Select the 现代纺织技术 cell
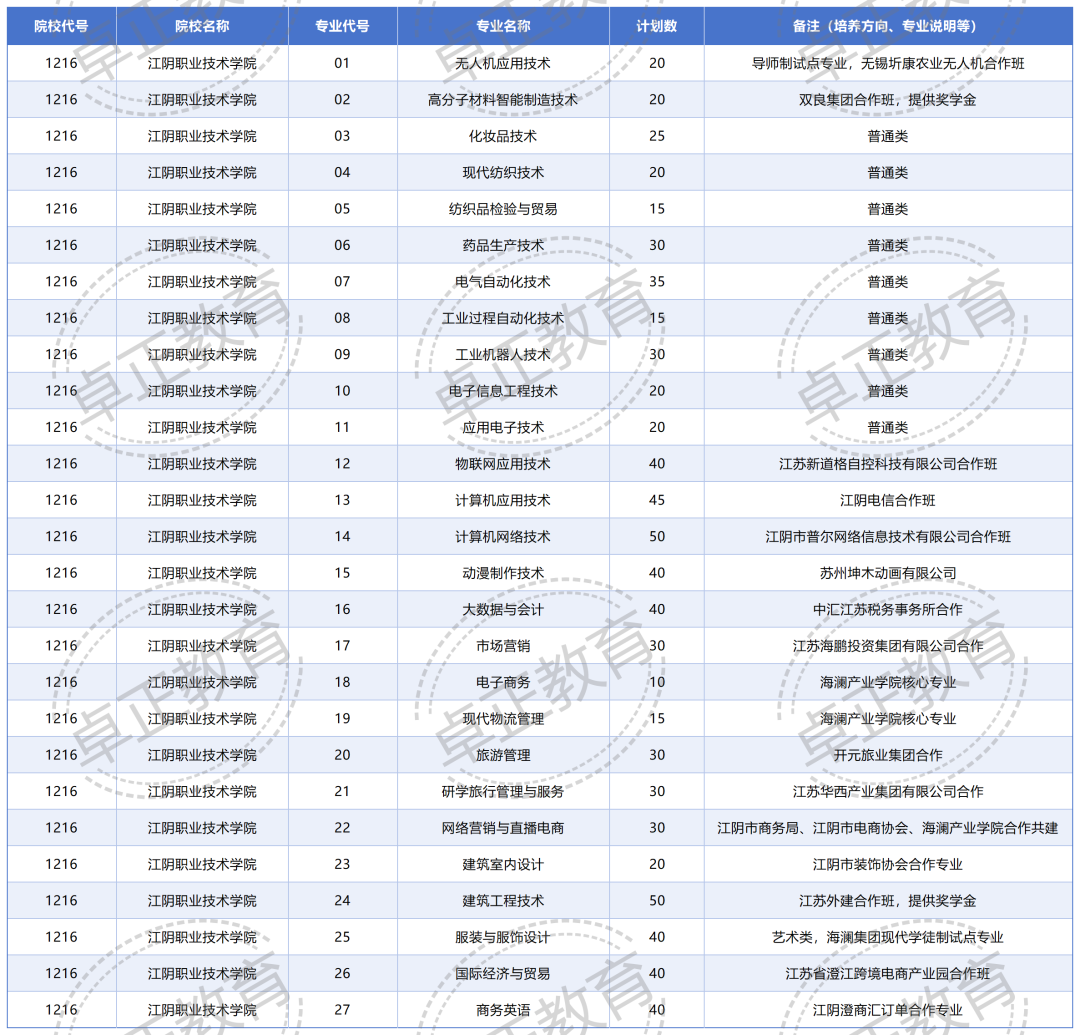The image size is (1080, 1035). pos(503,173)
